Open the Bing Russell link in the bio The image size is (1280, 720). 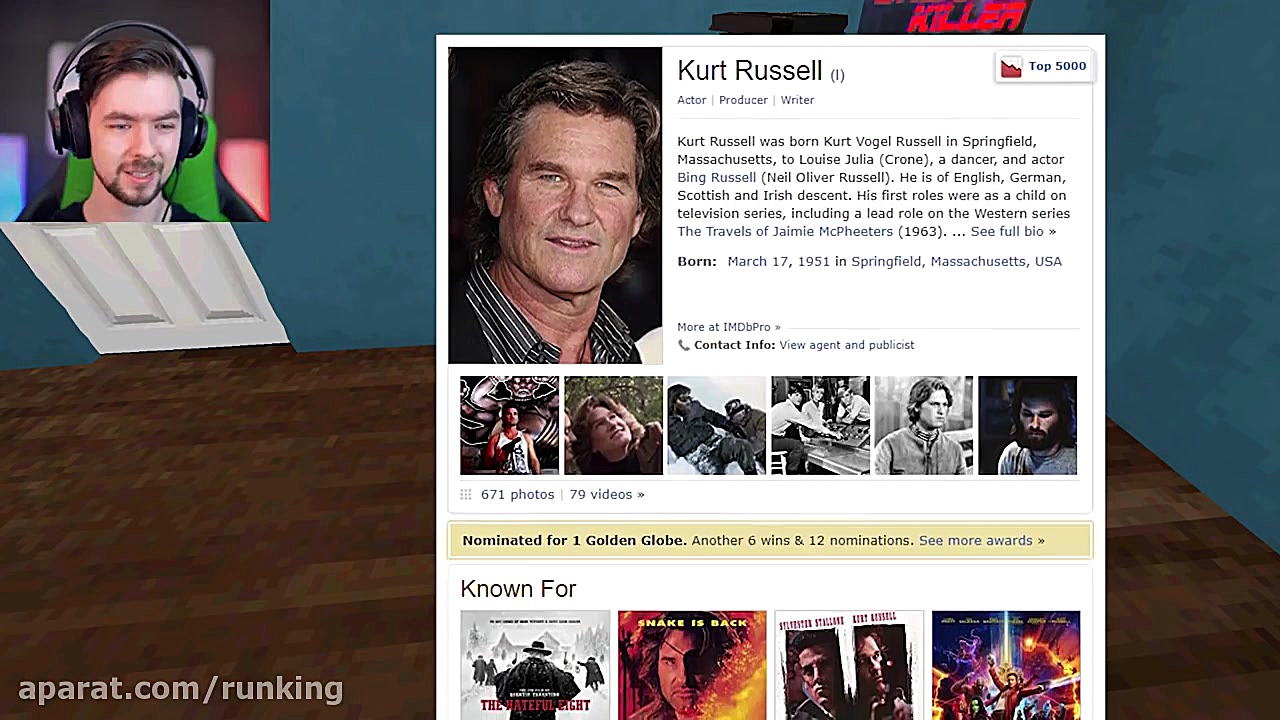pos(717,177)
